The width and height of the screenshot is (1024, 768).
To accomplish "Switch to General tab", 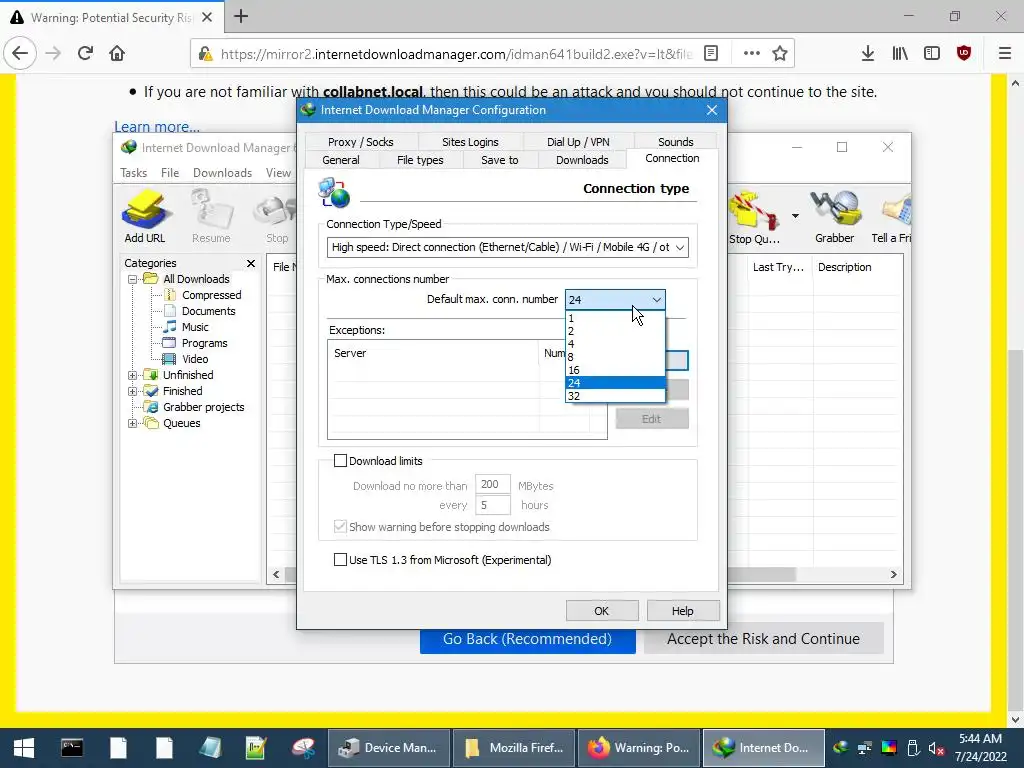I will (x=341, y=160).
